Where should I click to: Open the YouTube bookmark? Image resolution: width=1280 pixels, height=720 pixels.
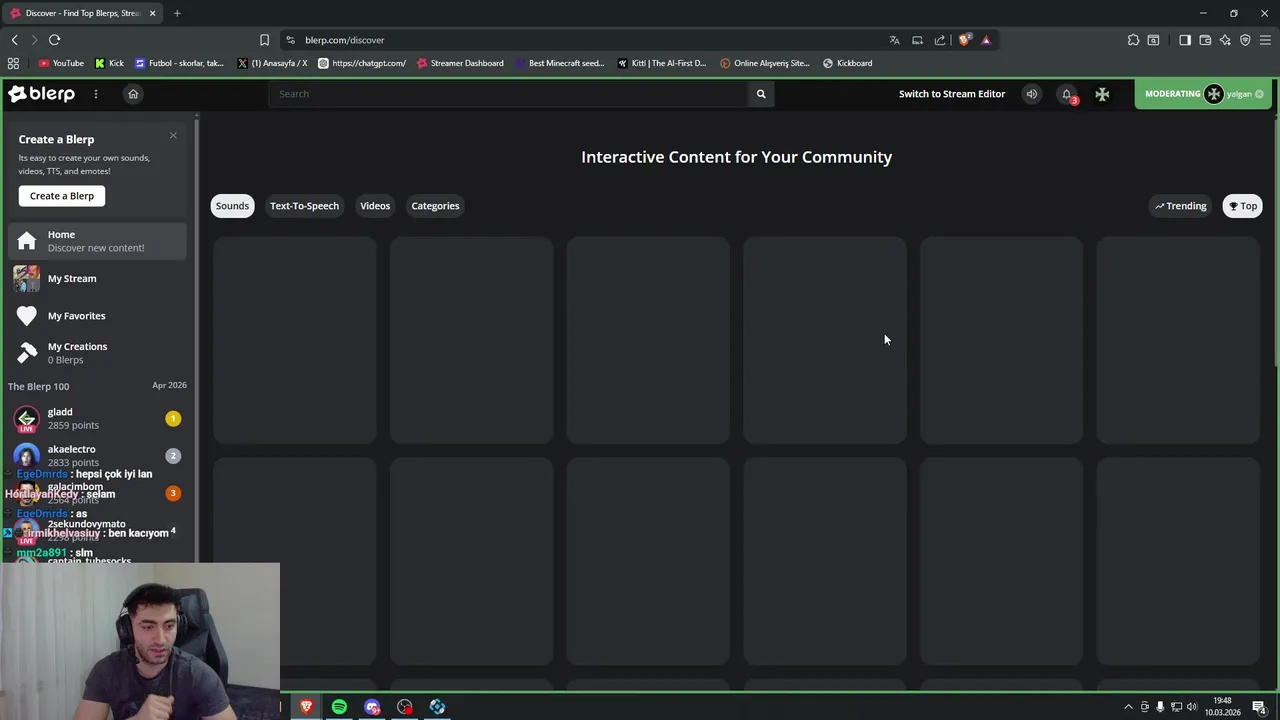tap(61, 63)
